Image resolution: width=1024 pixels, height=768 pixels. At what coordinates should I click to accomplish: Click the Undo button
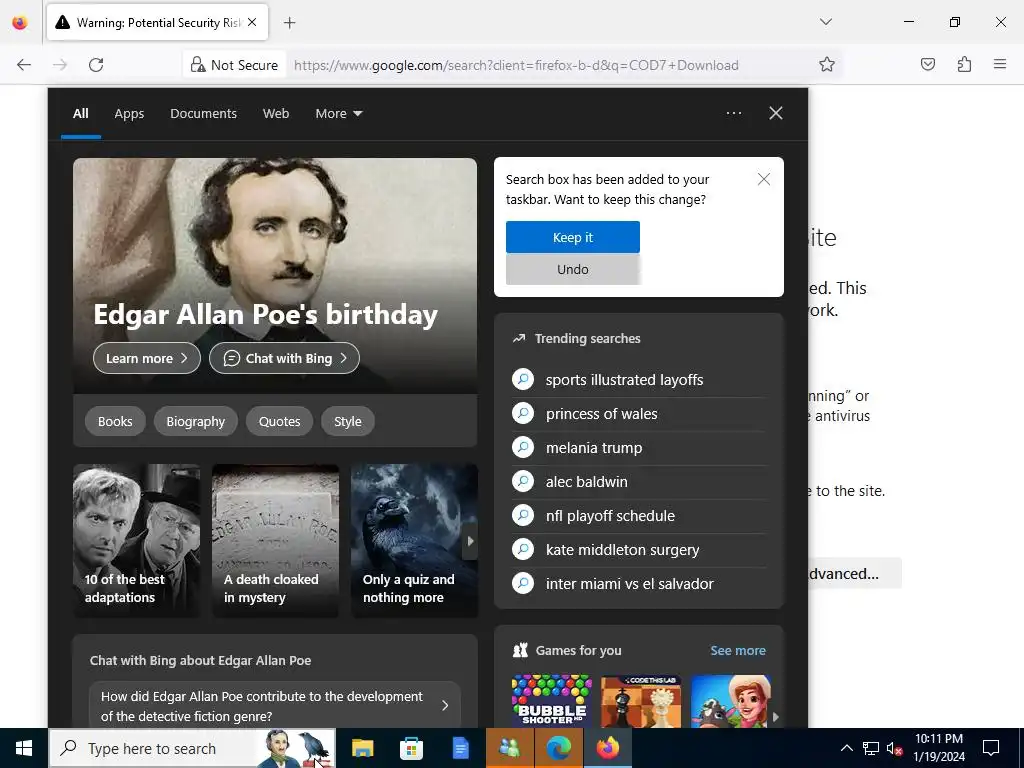(573, 269)
